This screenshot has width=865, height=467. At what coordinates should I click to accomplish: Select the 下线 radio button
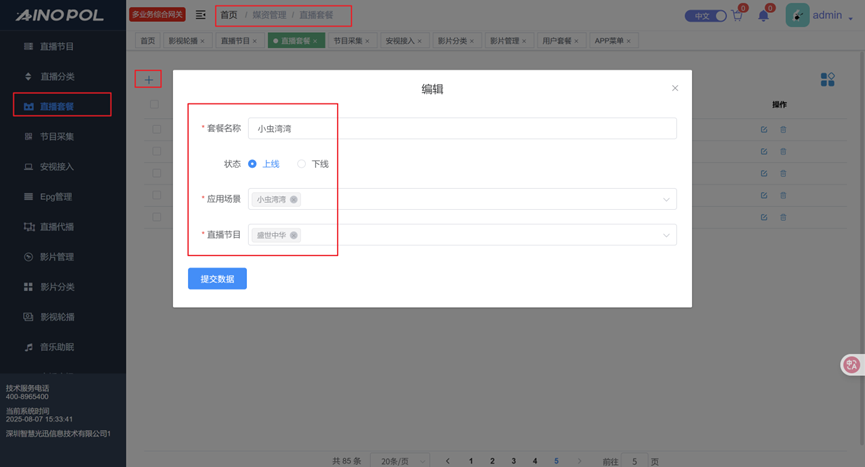(x=302, y=164)
